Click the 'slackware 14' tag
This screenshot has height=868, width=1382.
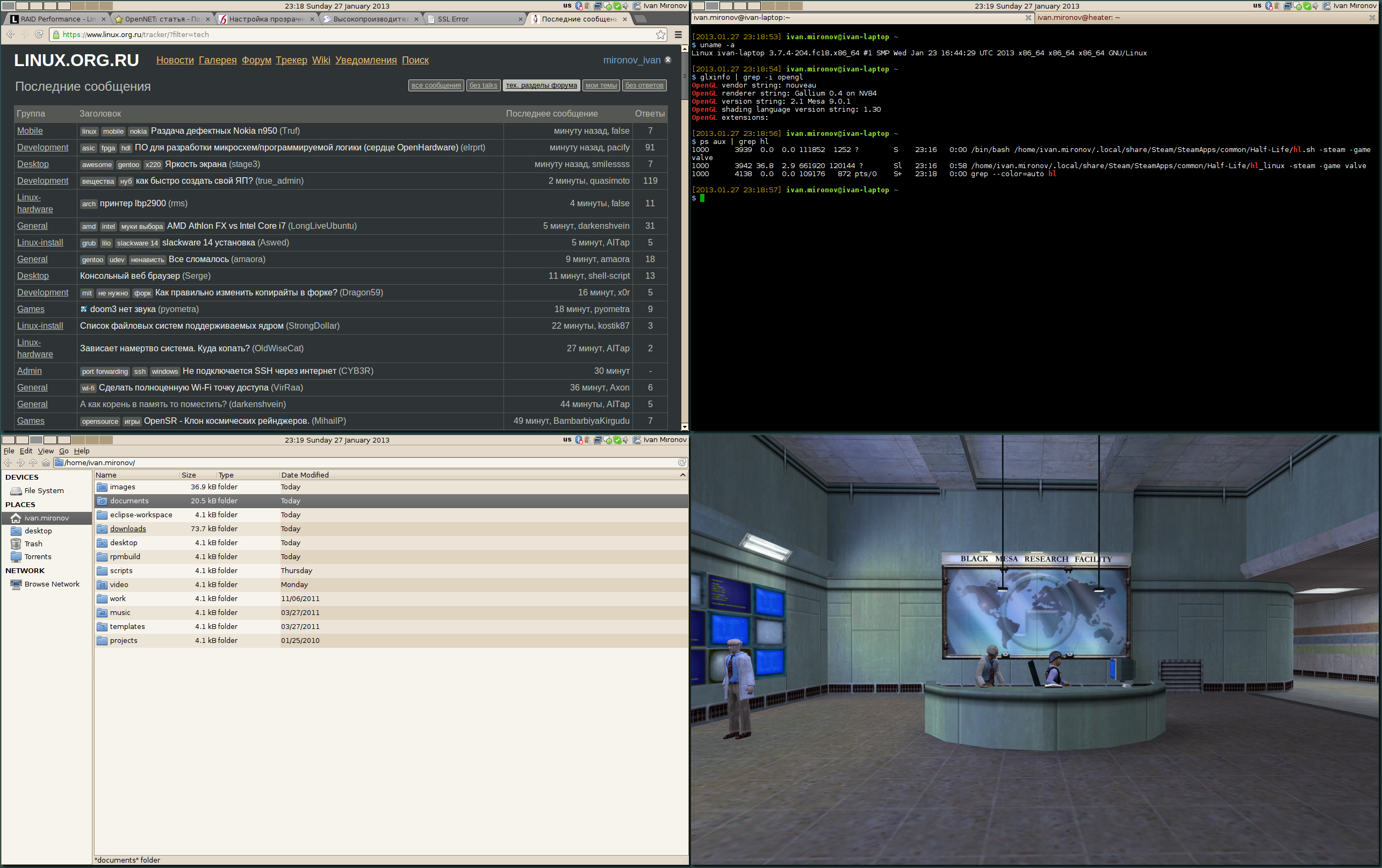coord(137,243)
